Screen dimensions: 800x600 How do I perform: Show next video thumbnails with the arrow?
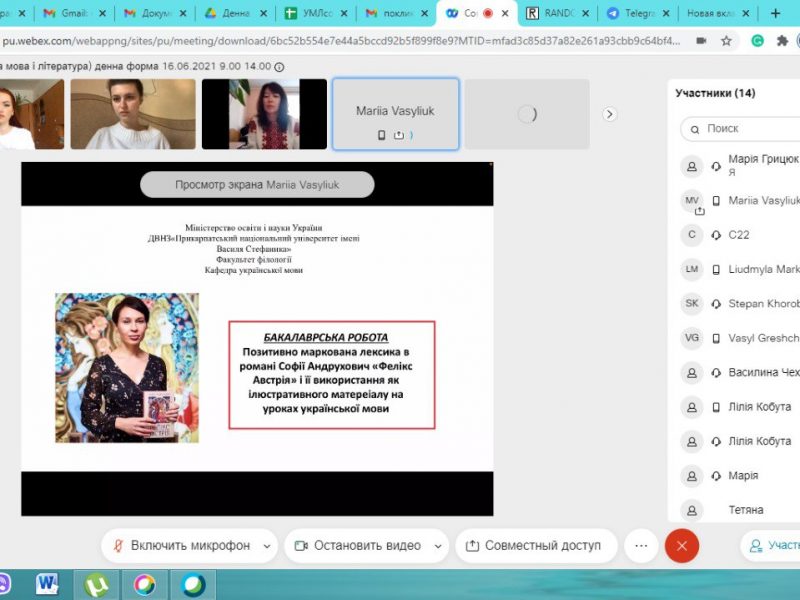click(610, 115)
